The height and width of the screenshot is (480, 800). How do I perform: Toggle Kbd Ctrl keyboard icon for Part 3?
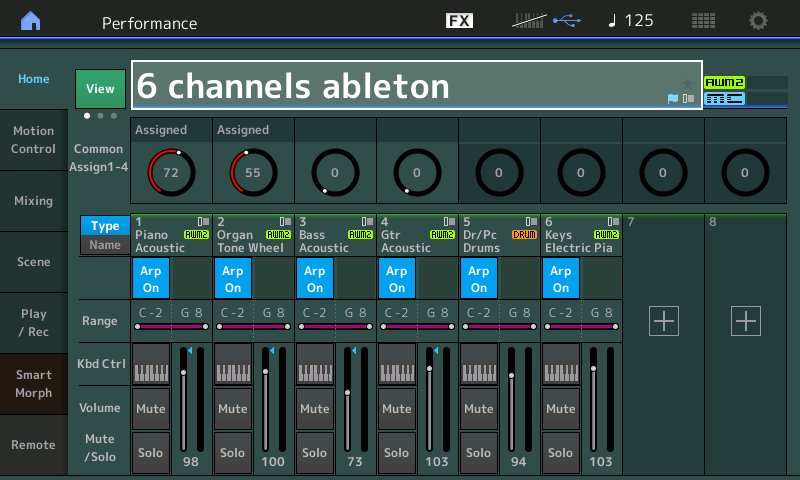[315, 364]
